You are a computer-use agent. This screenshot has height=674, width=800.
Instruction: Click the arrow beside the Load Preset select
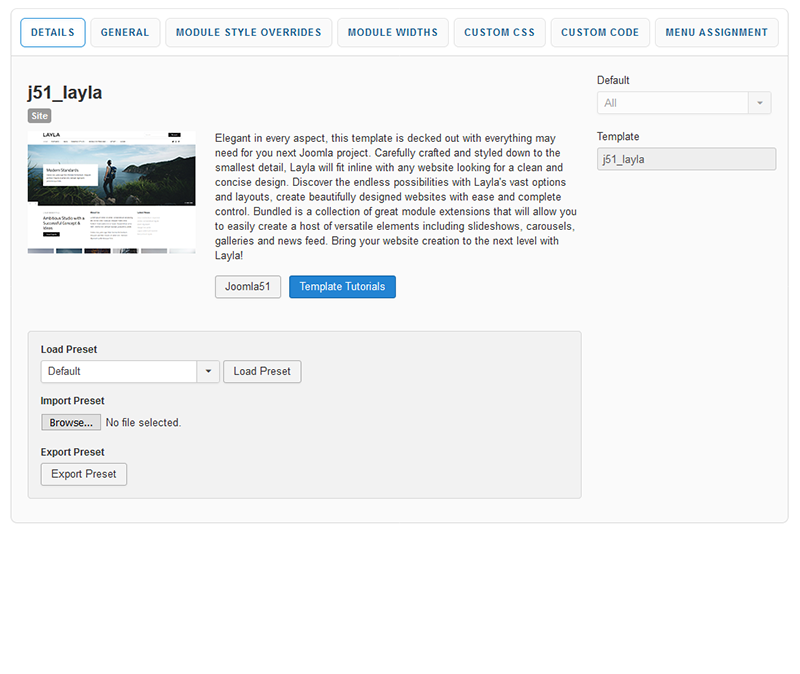(x=208, y=371)
